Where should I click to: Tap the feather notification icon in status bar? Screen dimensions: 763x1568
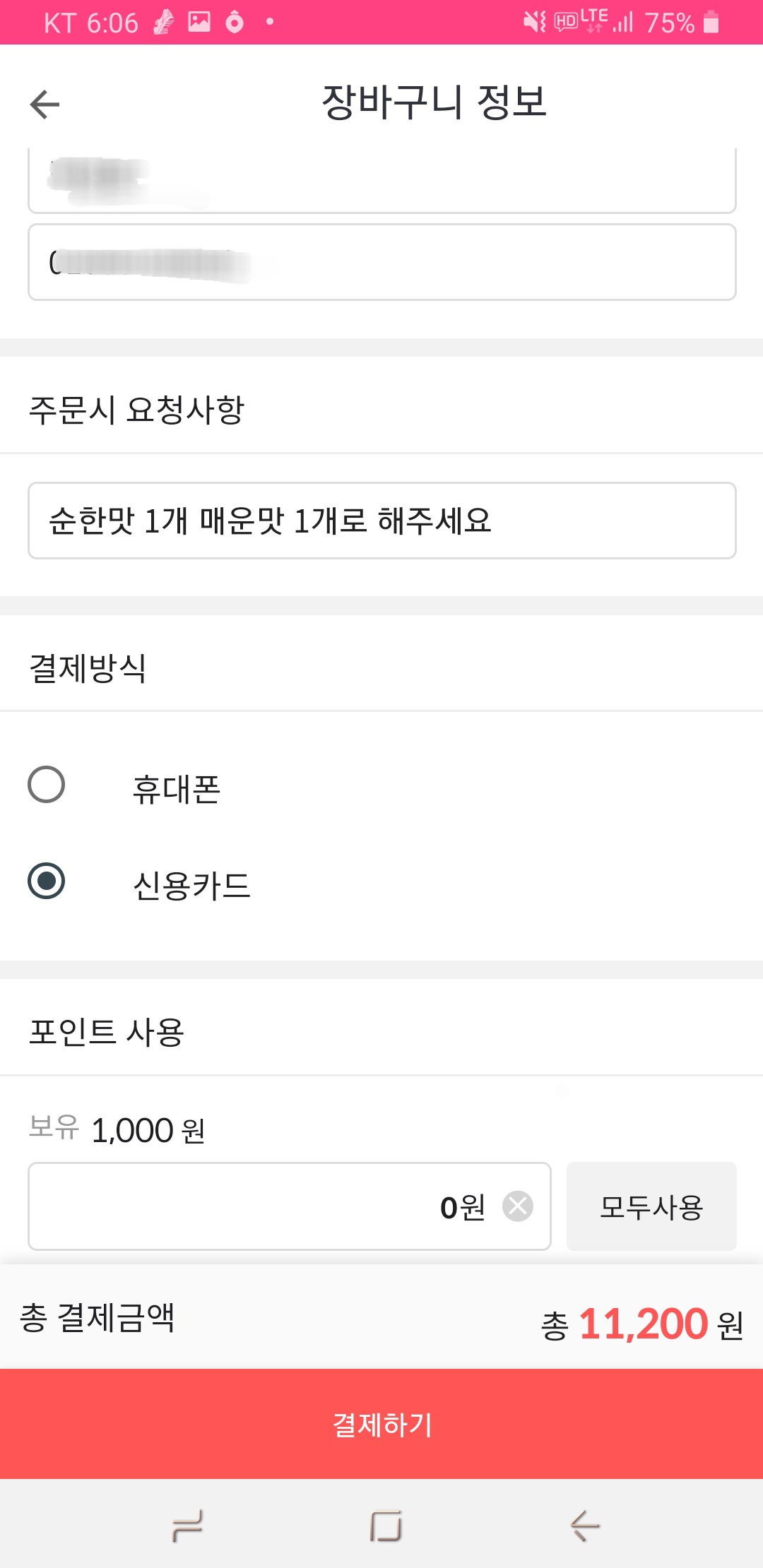[x=164, y=23]
